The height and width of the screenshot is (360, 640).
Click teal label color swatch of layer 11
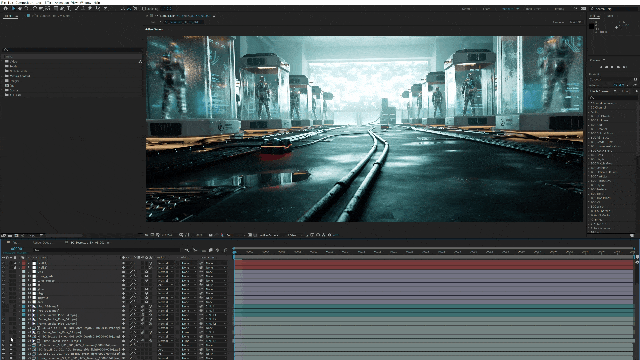(x=24, y=307)
